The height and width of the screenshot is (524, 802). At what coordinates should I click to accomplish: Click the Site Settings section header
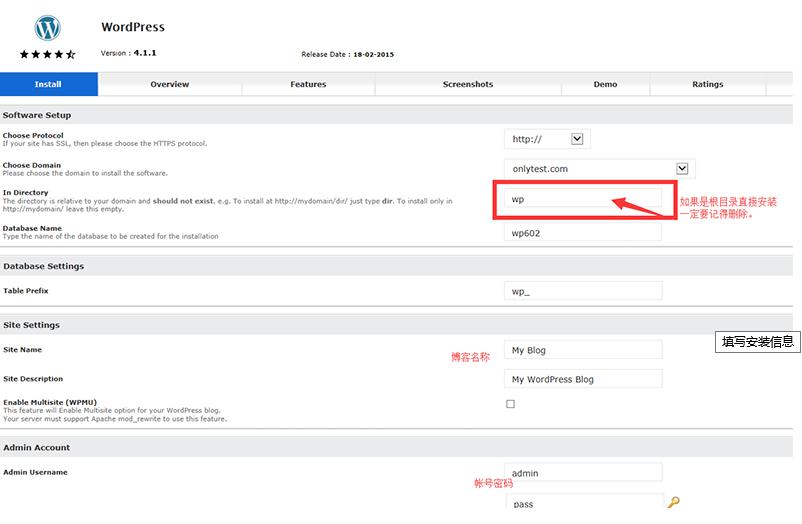tap(396, 325)
